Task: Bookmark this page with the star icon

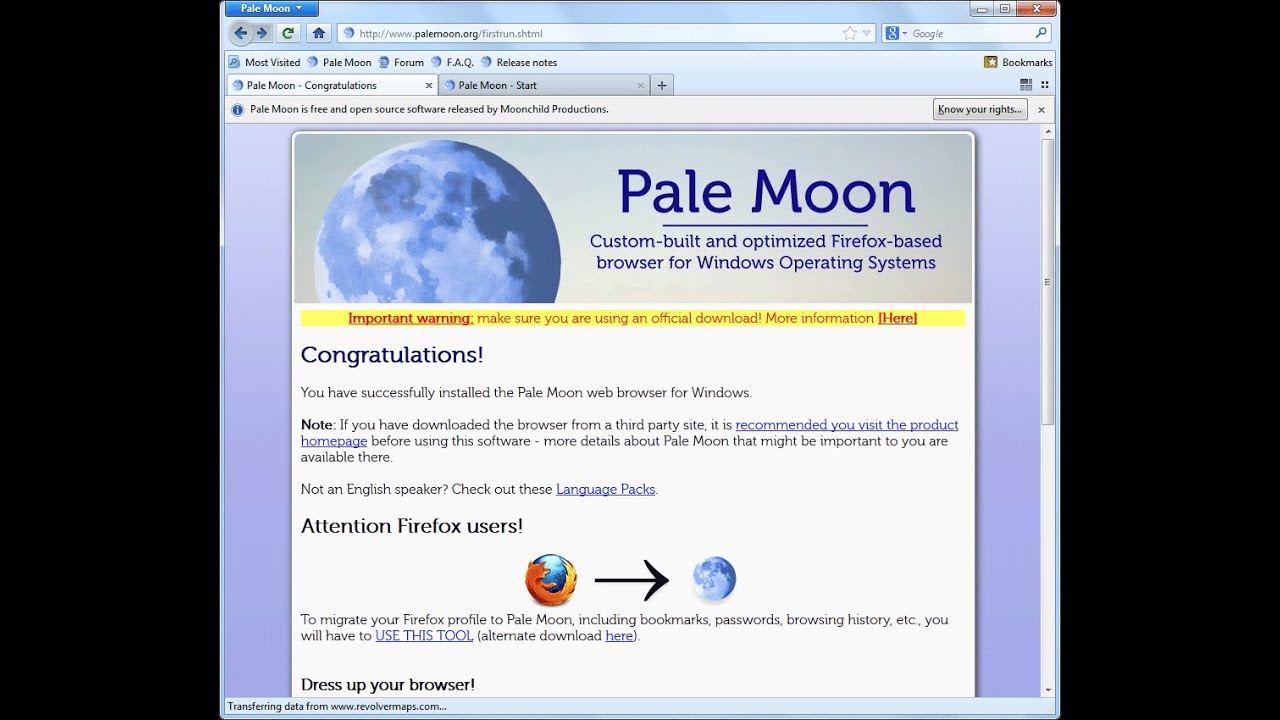Action: (850, 33)
